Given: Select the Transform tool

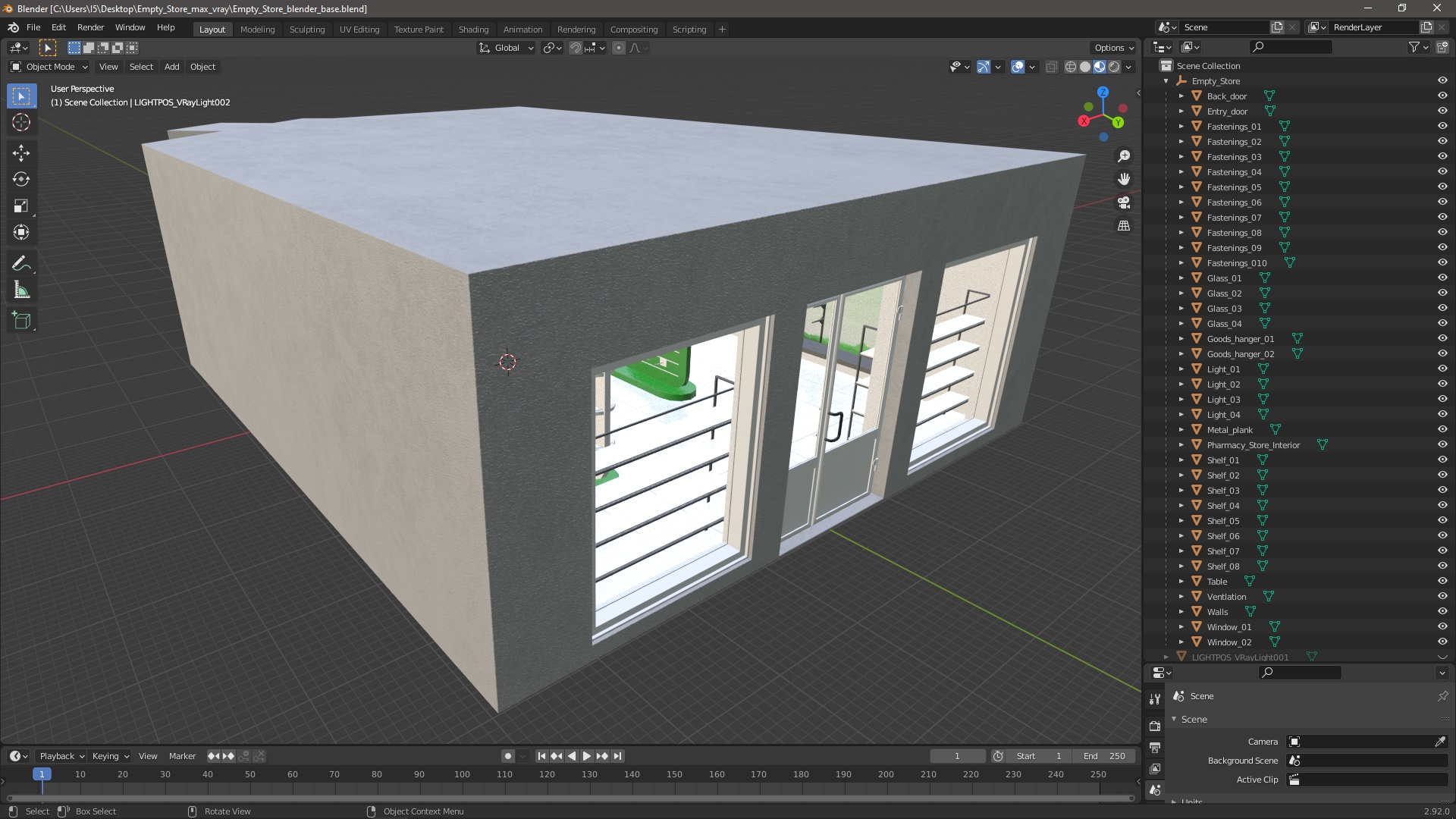Looking at the screenshot, I should click(x=21, y=233).
